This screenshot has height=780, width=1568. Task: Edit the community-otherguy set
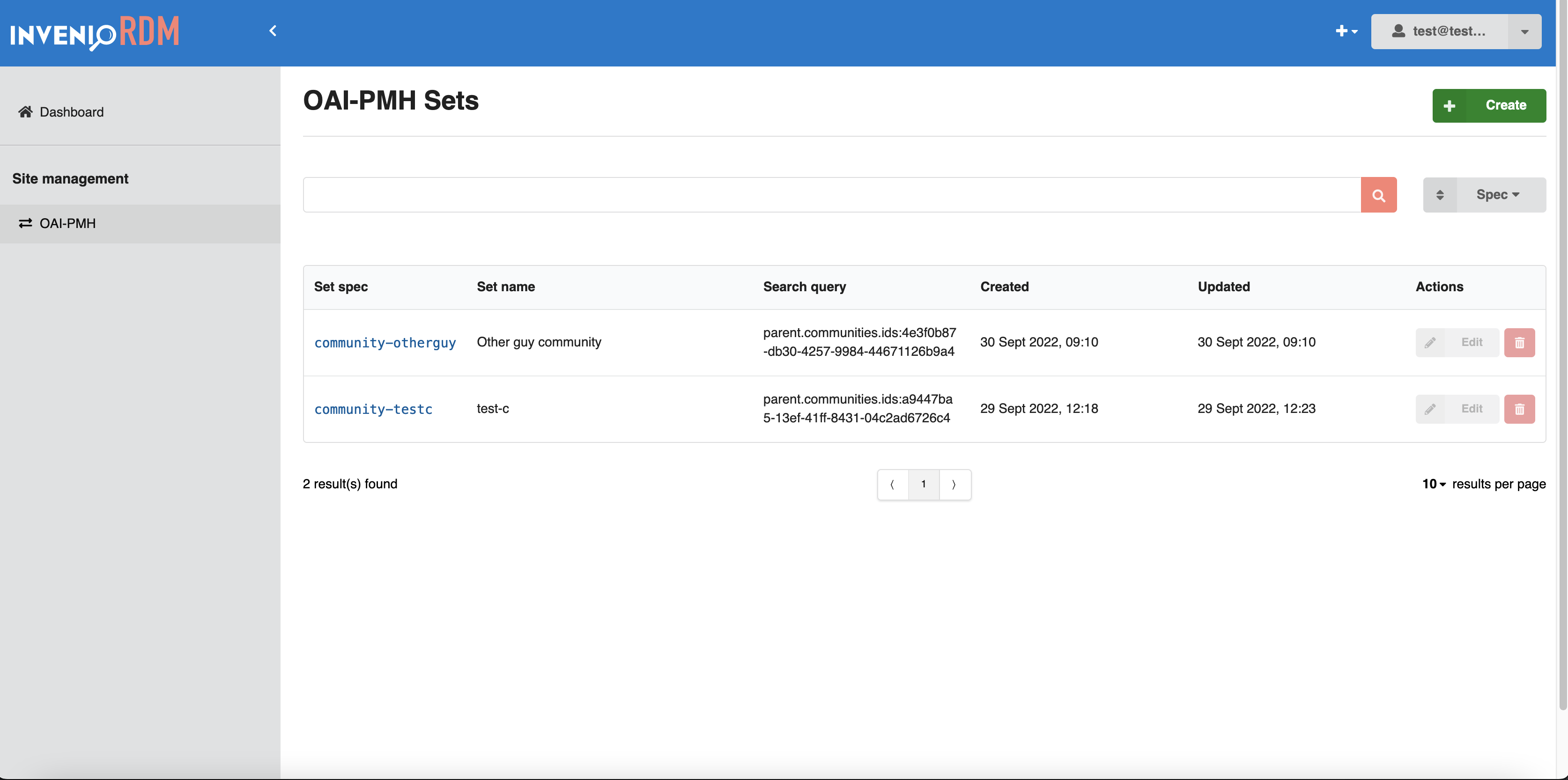[x=1457, y=343]
